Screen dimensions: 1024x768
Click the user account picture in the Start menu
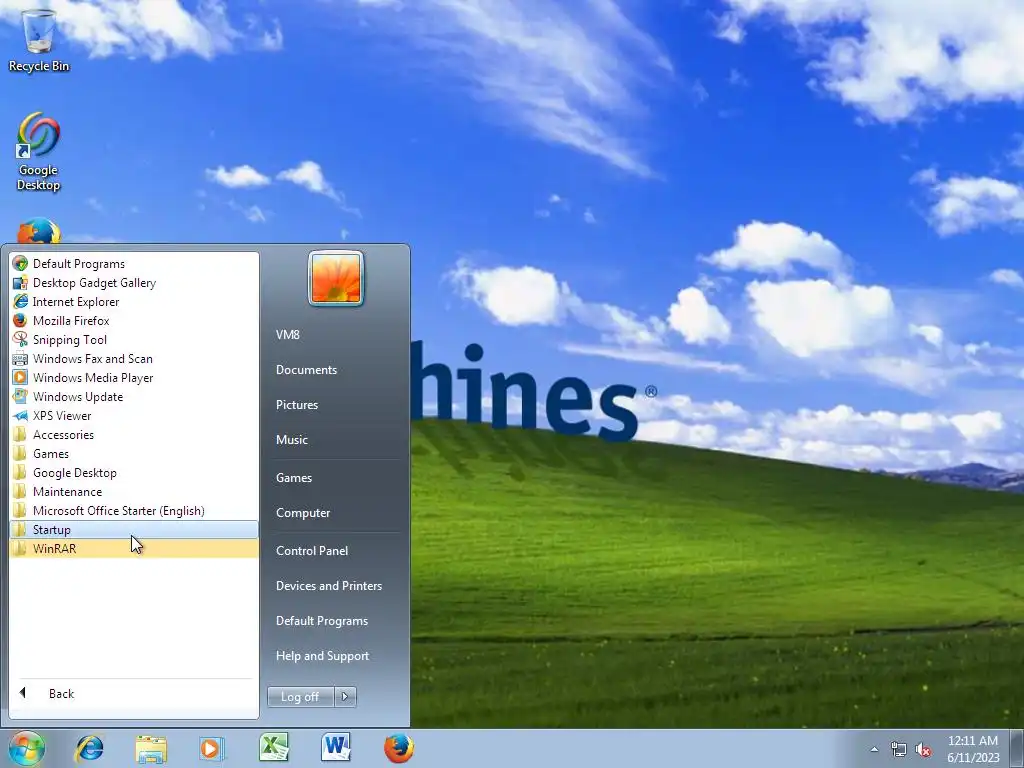(336, 278)
